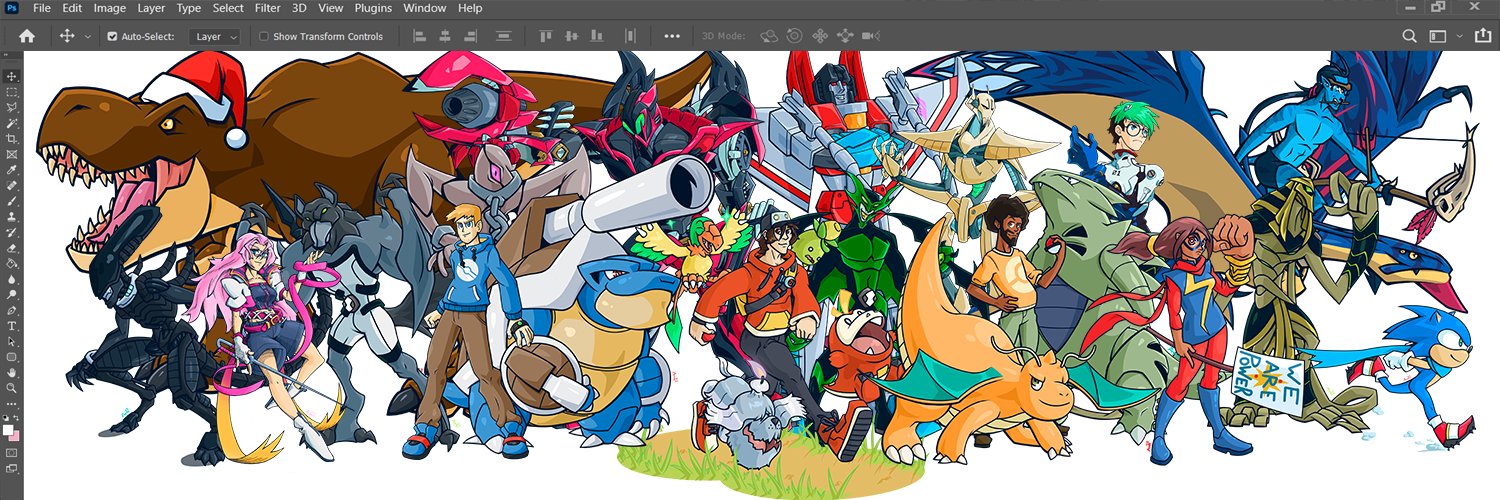Select the Zoom tool in the toolbar
This screenshot has width=1500, height=500.
[12, 388]
